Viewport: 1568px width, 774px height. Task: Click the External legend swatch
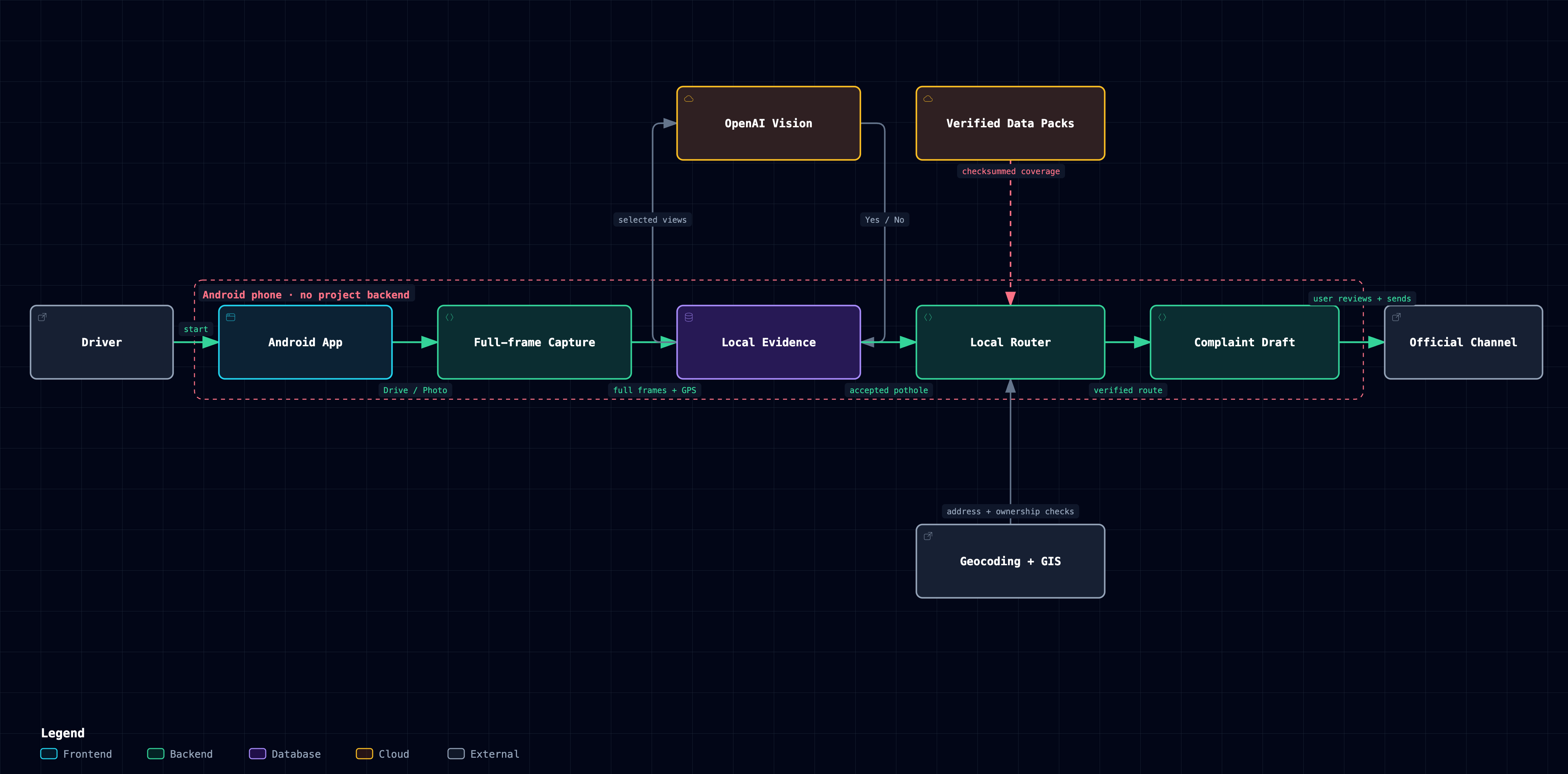456,754
